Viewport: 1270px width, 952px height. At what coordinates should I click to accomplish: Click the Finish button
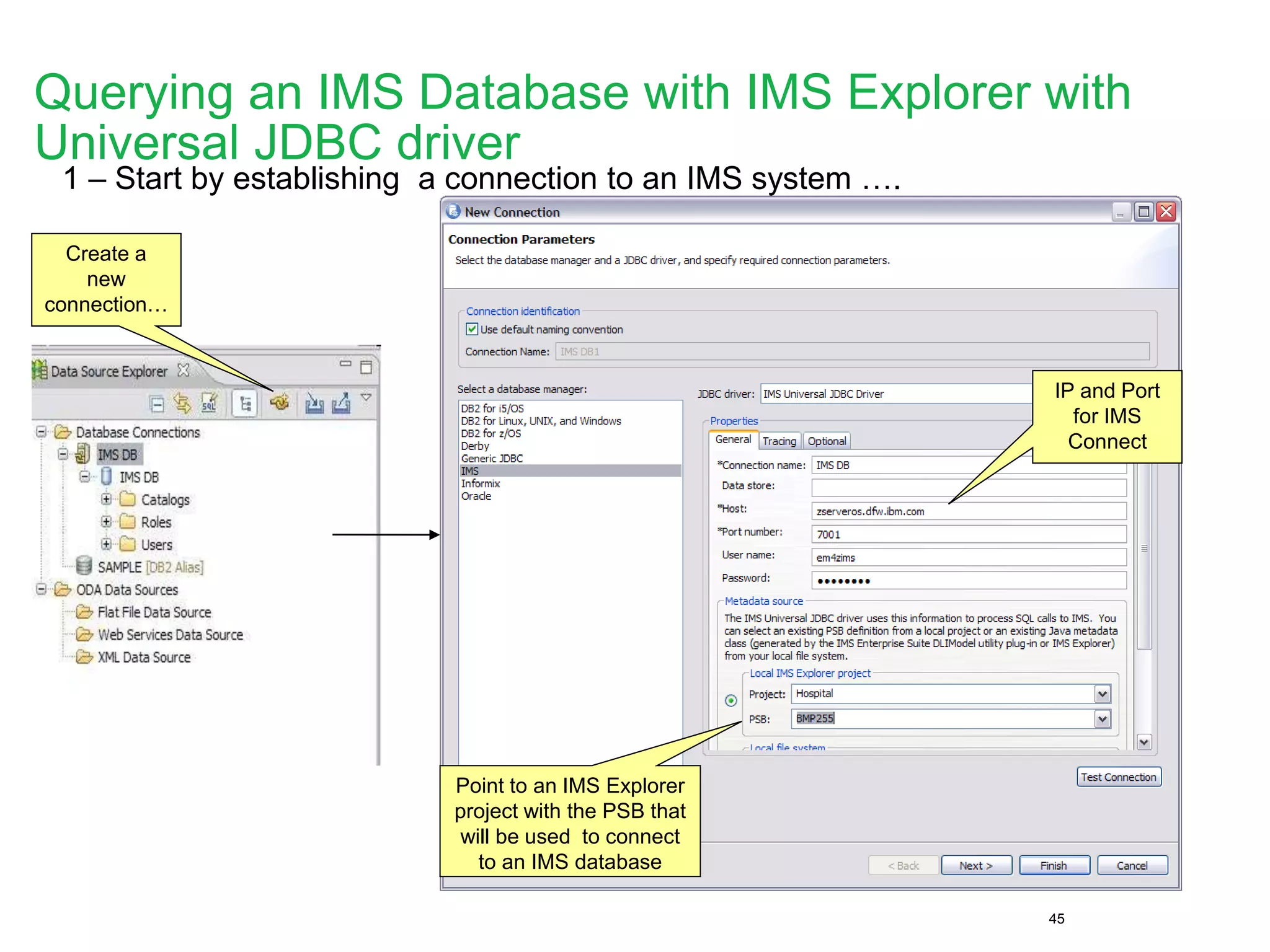coord(1054,865)
